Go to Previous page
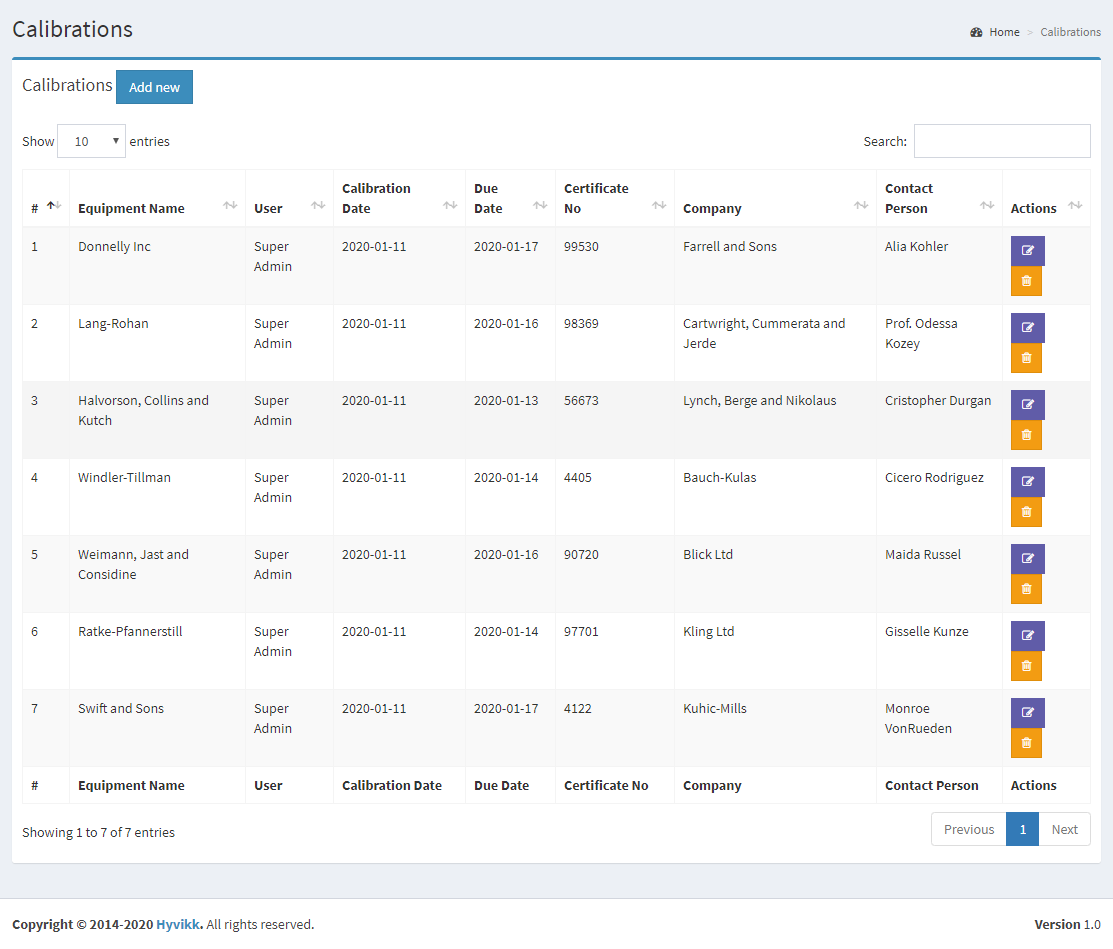The height and width of the screenshot is (949, 1113). (x=969, y=829)
